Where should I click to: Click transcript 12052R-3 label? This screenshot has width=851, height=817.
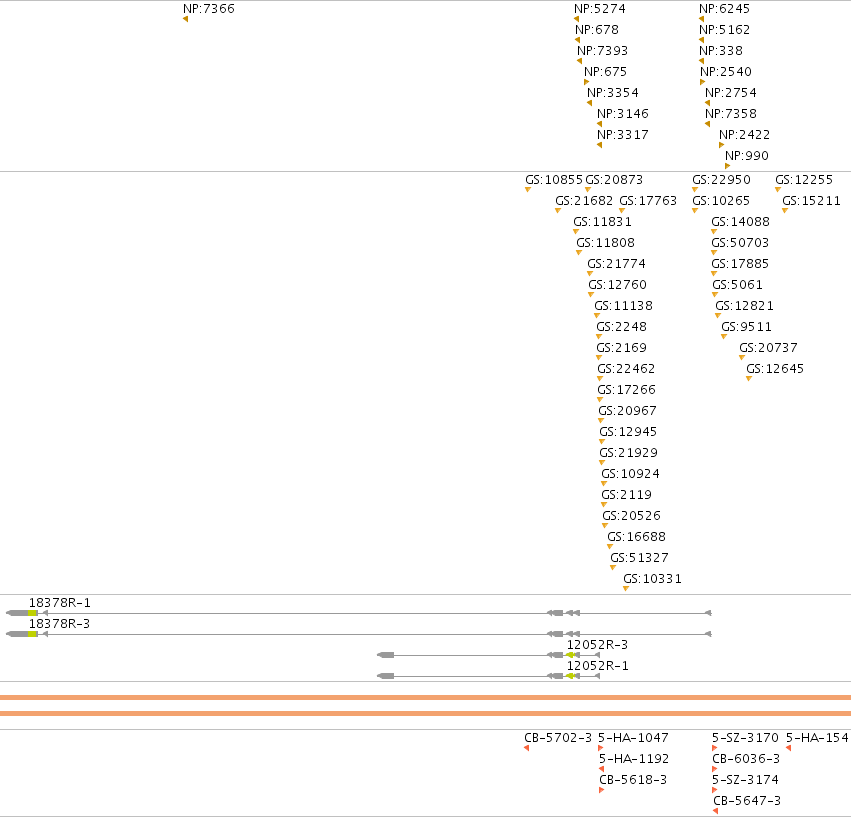[598, 645]
